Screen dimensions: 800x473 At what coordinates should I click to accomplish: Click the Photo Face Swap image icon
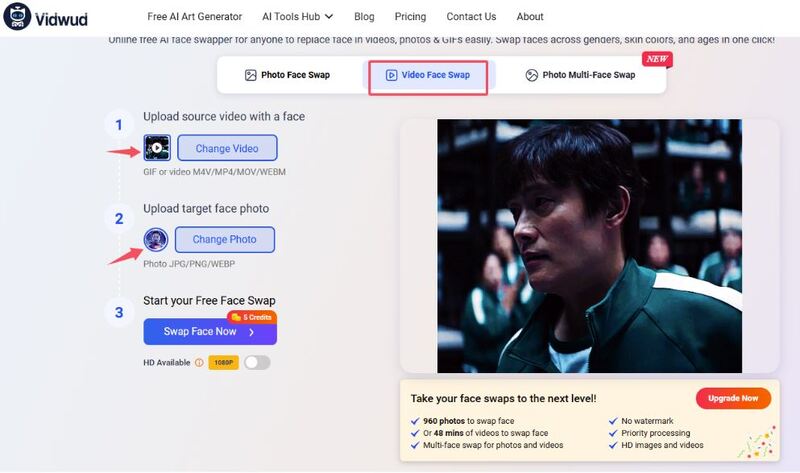click(251, 76)
